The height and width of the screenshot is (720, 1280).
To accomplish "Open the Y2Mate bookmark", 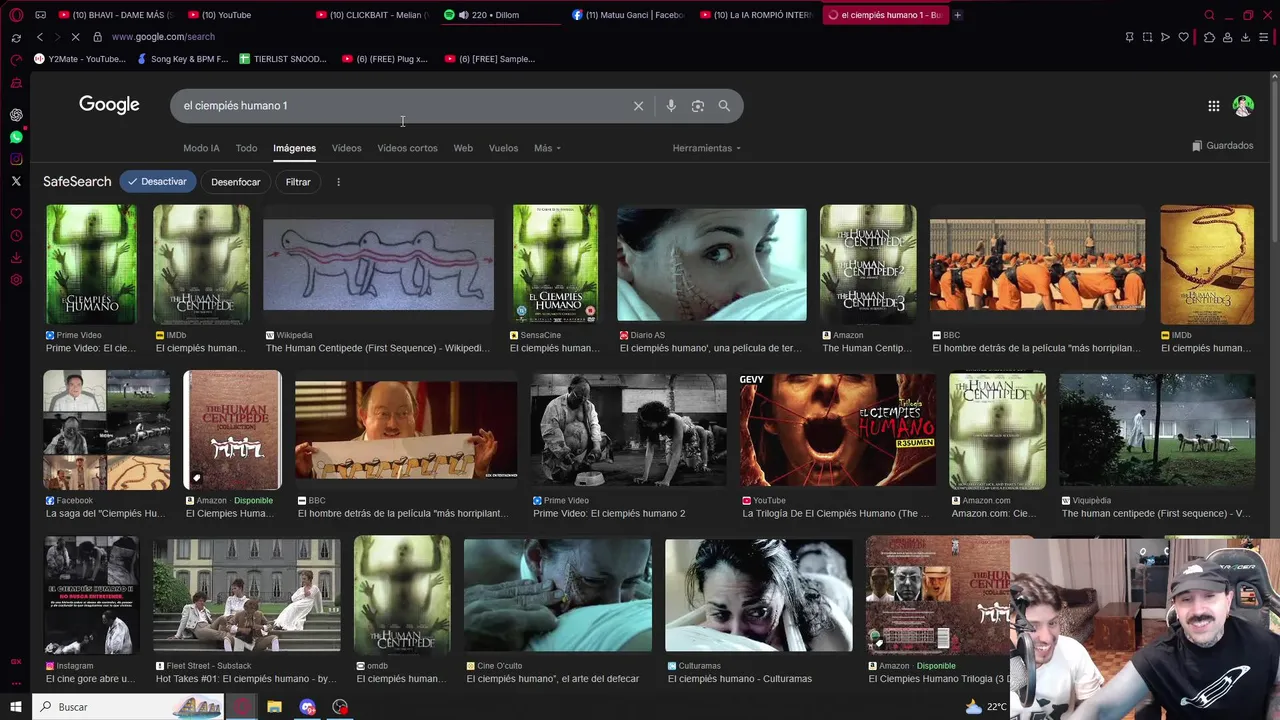I will tap(80, 59).
